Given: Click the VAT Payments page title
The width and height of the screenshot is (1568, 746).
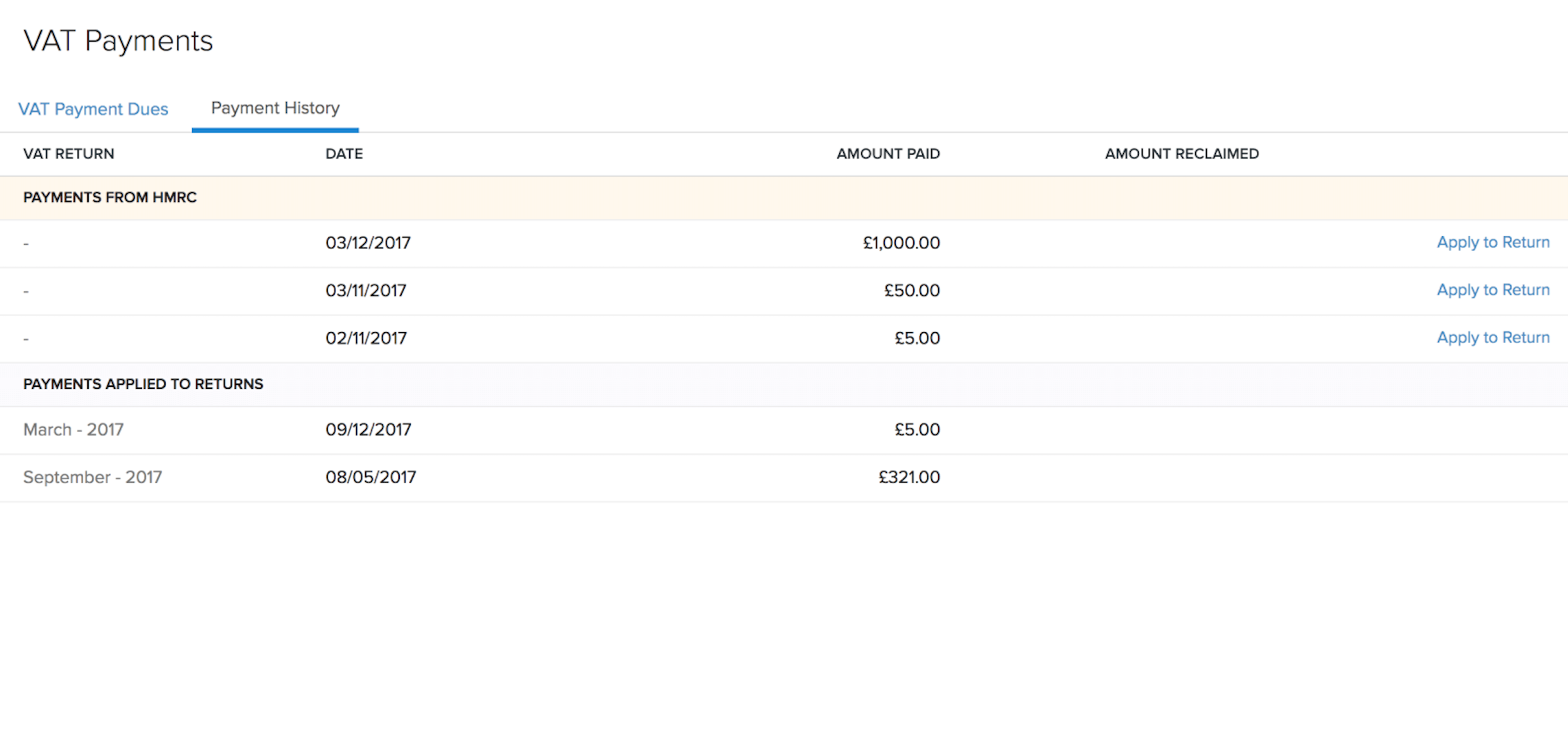Looking at the screenshot, I should pos(118,41).
